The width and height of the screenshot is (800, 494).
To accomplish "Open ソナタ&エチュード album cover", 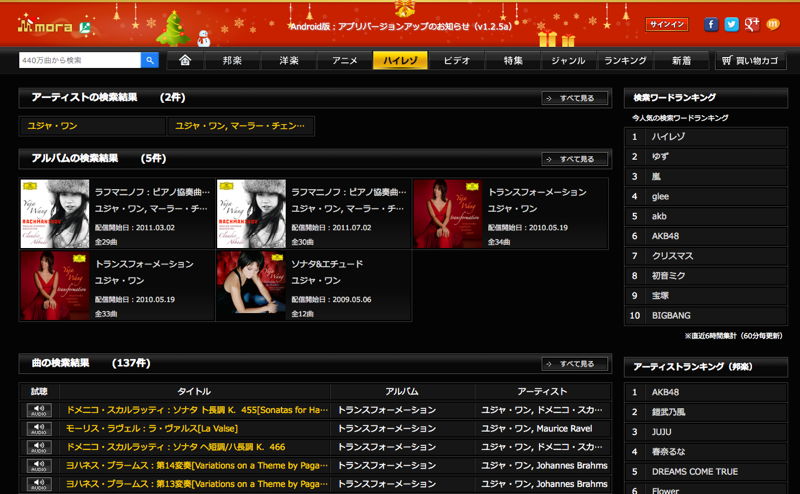I will click(x=252, y=286).
